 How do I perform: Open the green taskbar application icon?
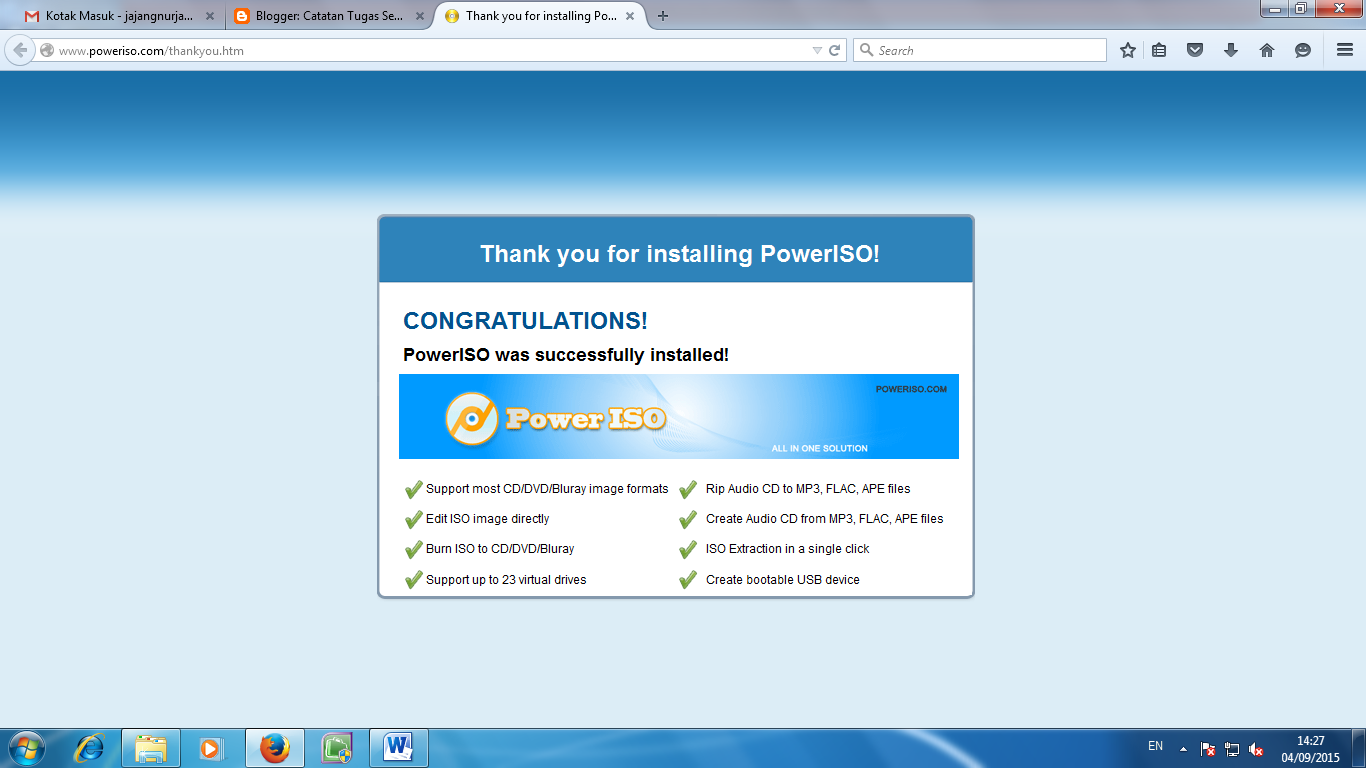click(x=337, y=748)
